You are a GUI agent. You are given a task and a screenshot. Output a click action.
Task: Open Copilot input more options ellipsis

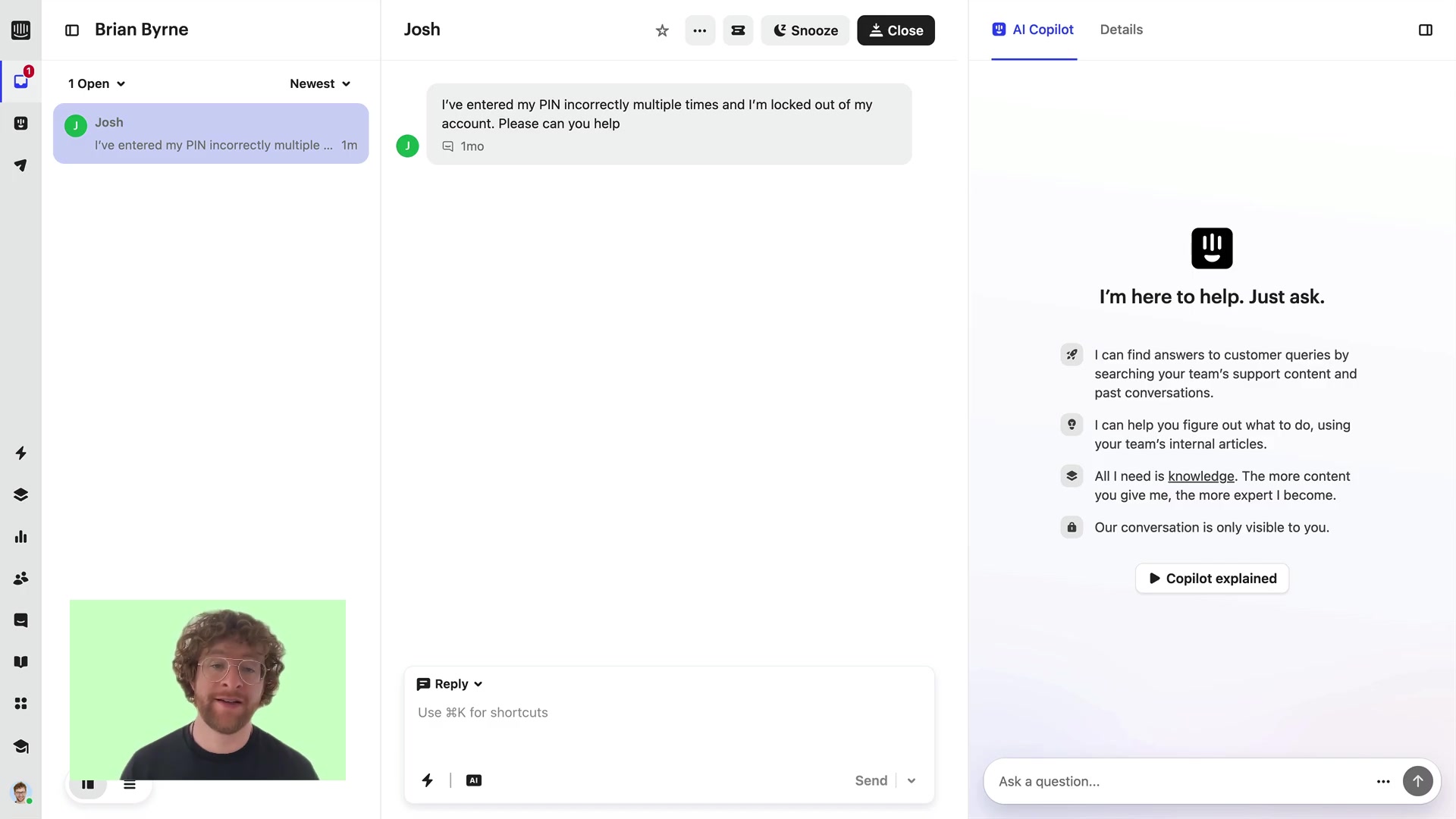point(1383,781)
